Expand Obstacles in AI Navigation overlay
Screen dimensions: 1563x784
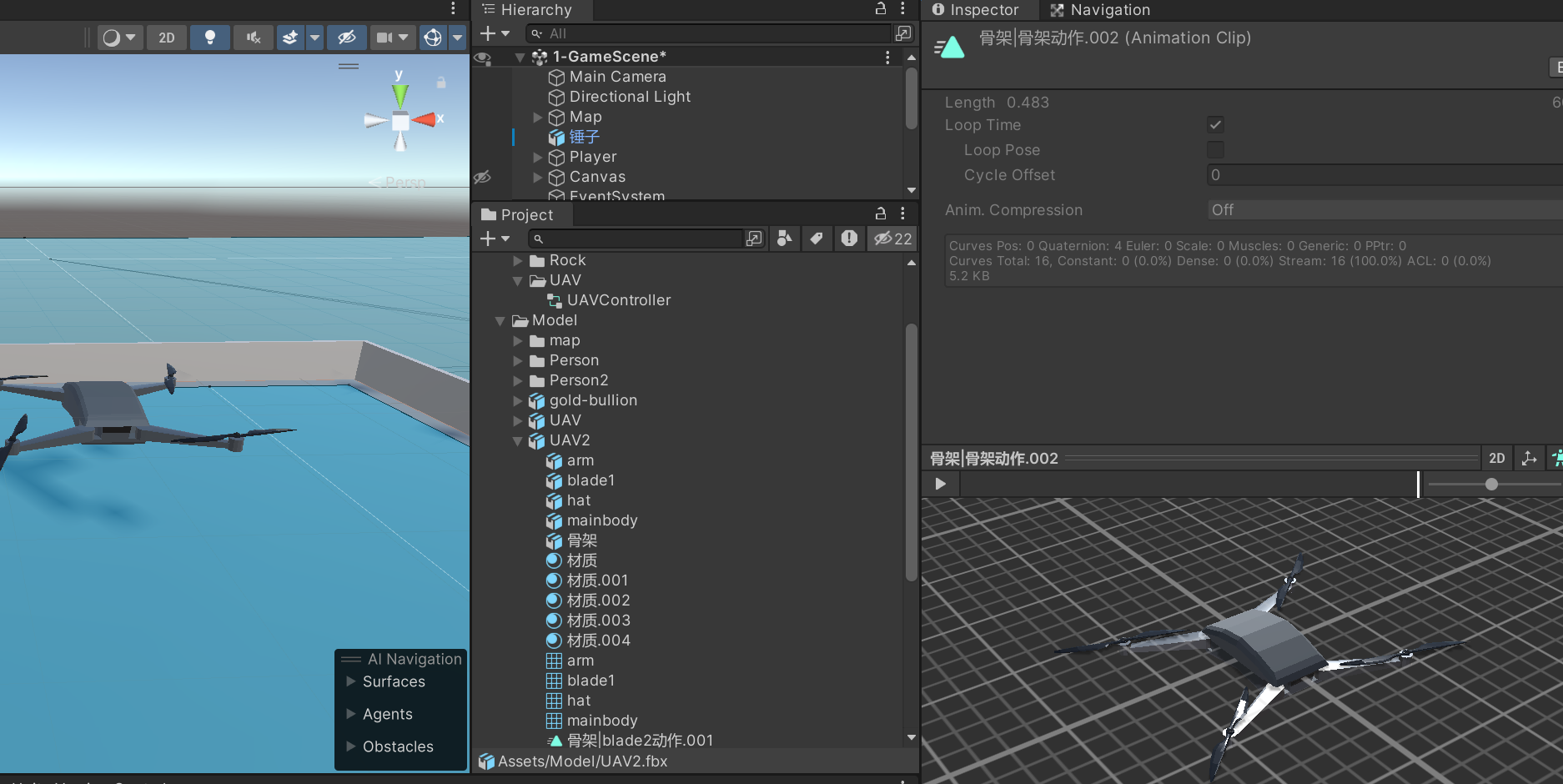pyautogui.click(x=350, y=746)
